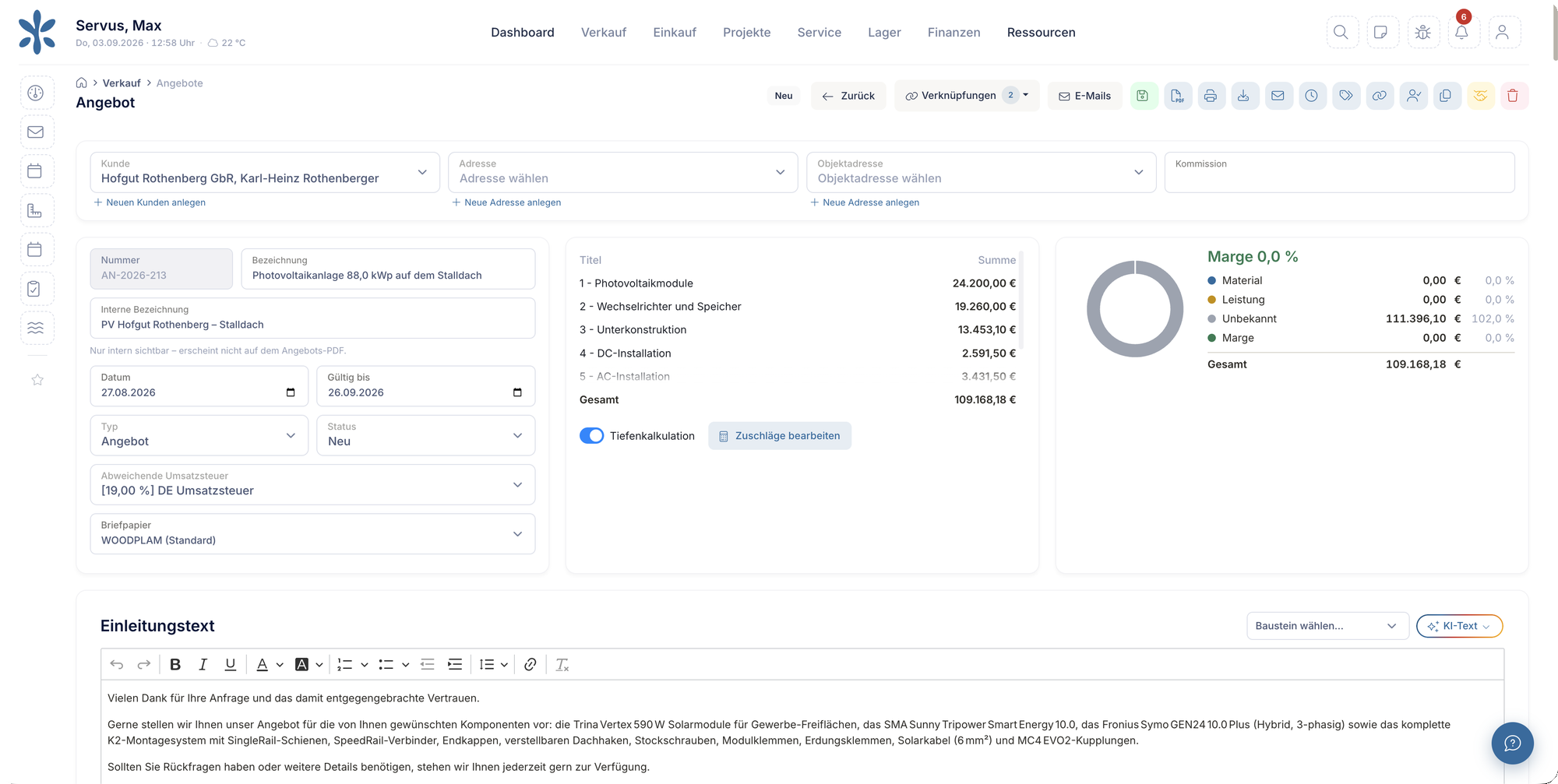The width and height of the screenshot is (1558, 784).
Task: Open the Briefpapier dropdown
Action: pos(312,533)
